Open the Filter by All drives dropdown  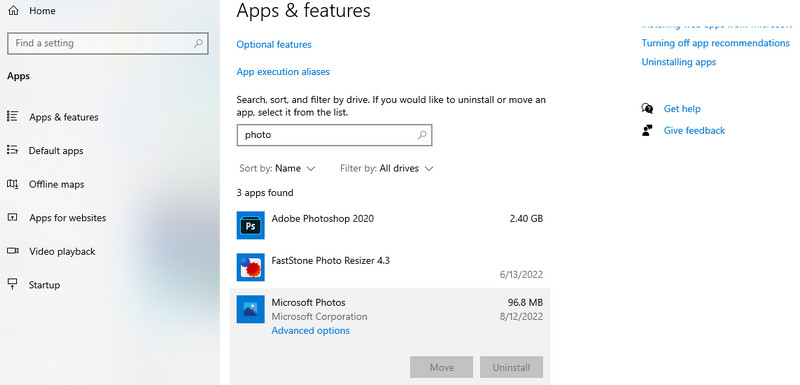387,168
